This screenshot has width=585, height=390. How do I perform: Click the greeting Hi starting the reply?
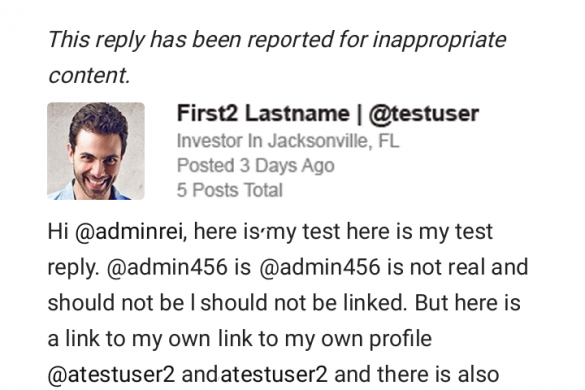click(x=58, y=231)
